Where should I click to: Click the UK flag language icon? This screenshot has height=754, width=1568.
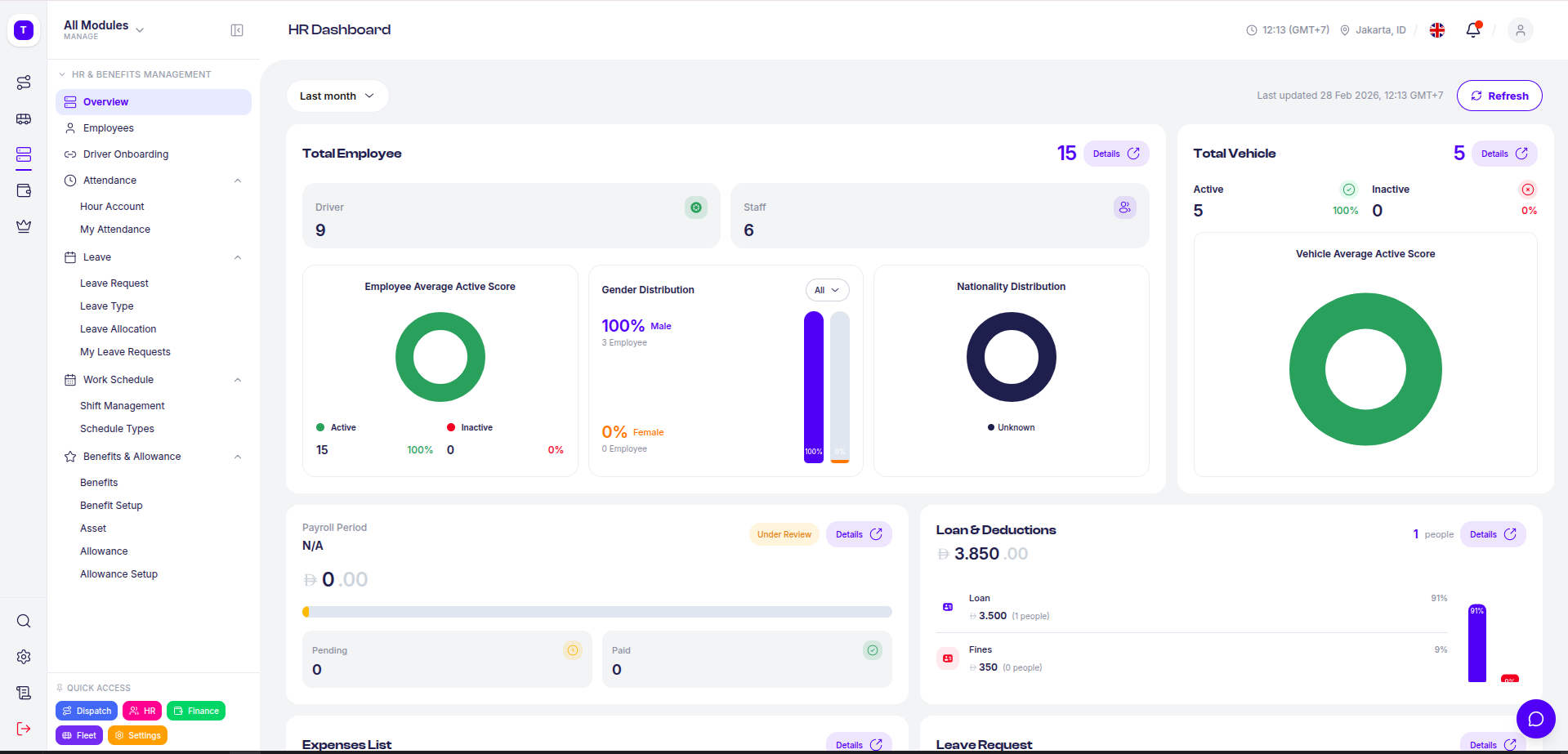click(x=1437, y=30)
